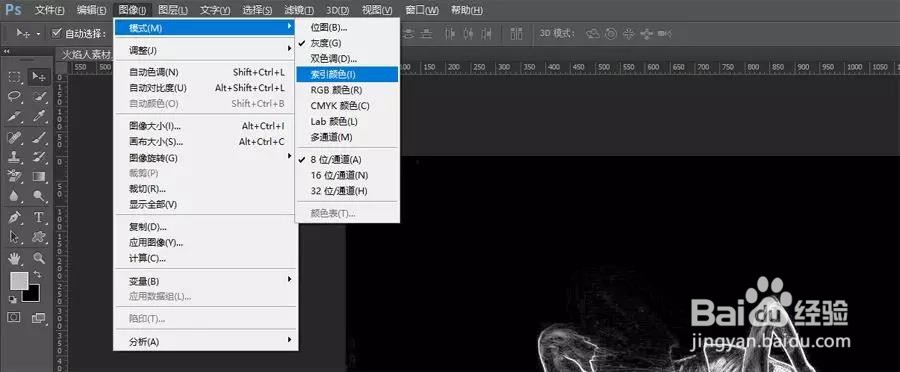This screenshot has width=900, height=372.
Task: Select the Rectangular Marquee tool
Action: tap(15, 77)
